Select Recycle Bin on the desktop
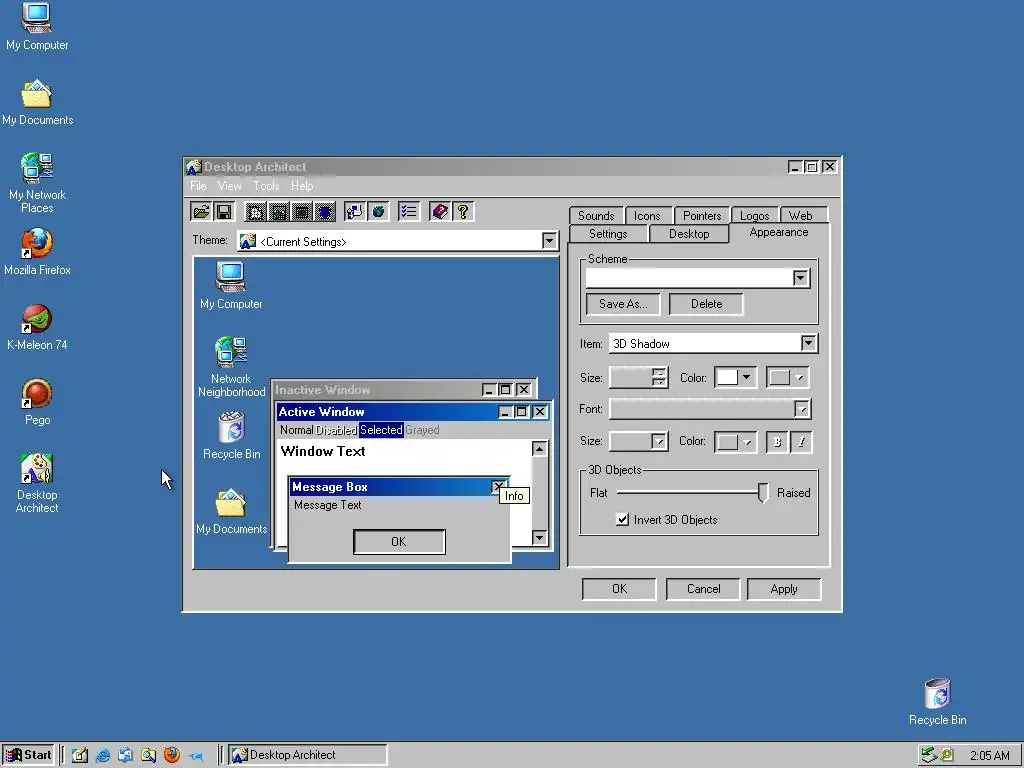The height and width of the screenshot is (768, 1024). point(937,702)
